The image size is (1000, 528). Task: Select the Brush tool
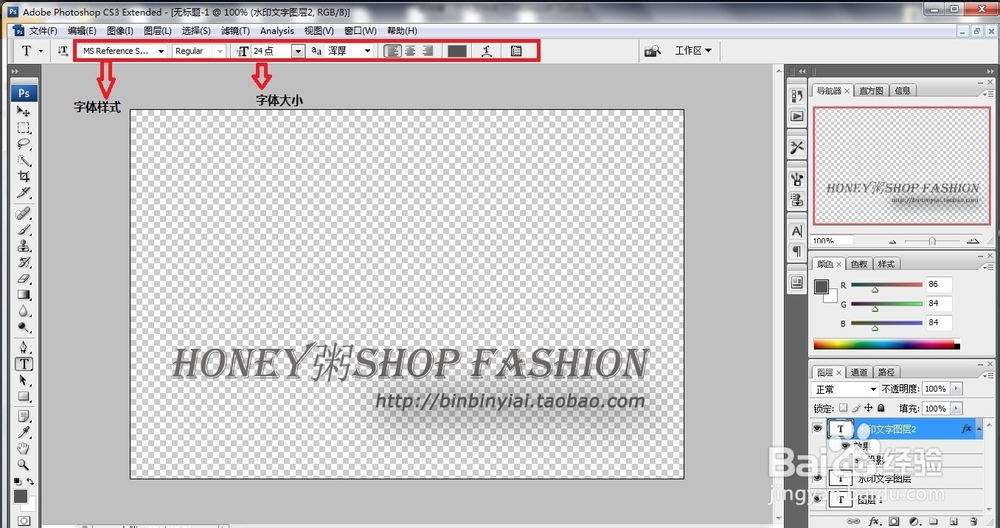click(24, 230)
